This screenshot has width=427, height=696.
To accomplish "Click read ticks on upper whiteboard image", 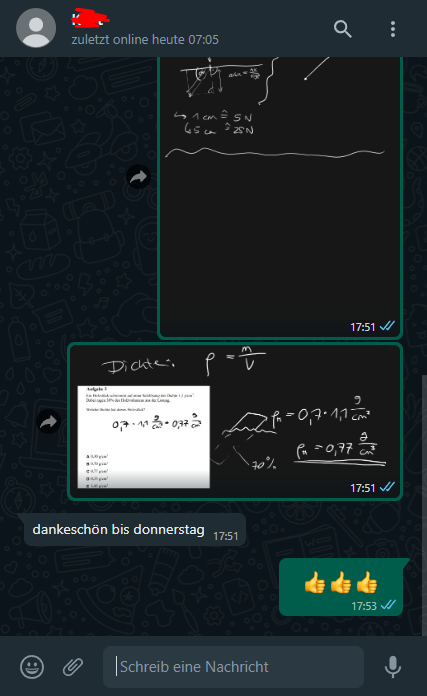I will pyautogui.click(x=387, y=326).
